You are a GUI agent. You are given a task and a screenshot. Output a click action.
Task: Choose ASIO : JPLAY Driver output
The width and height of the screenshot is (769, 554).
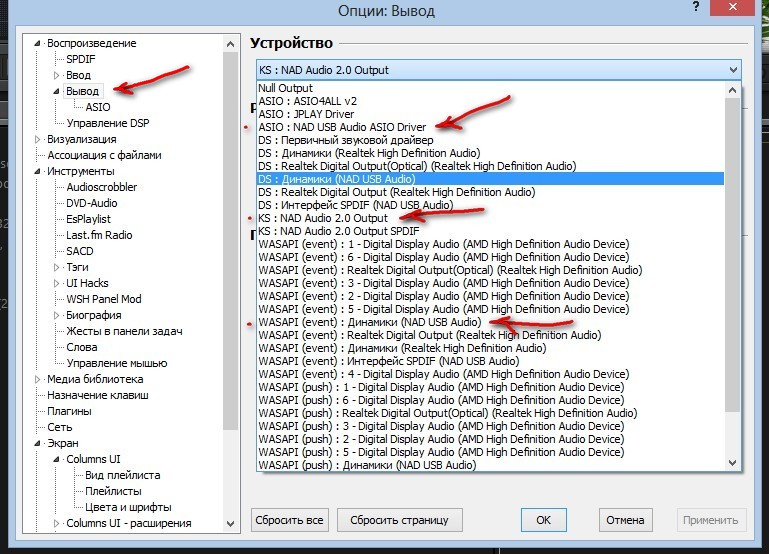pyautogui.click(x=490, y=114)
